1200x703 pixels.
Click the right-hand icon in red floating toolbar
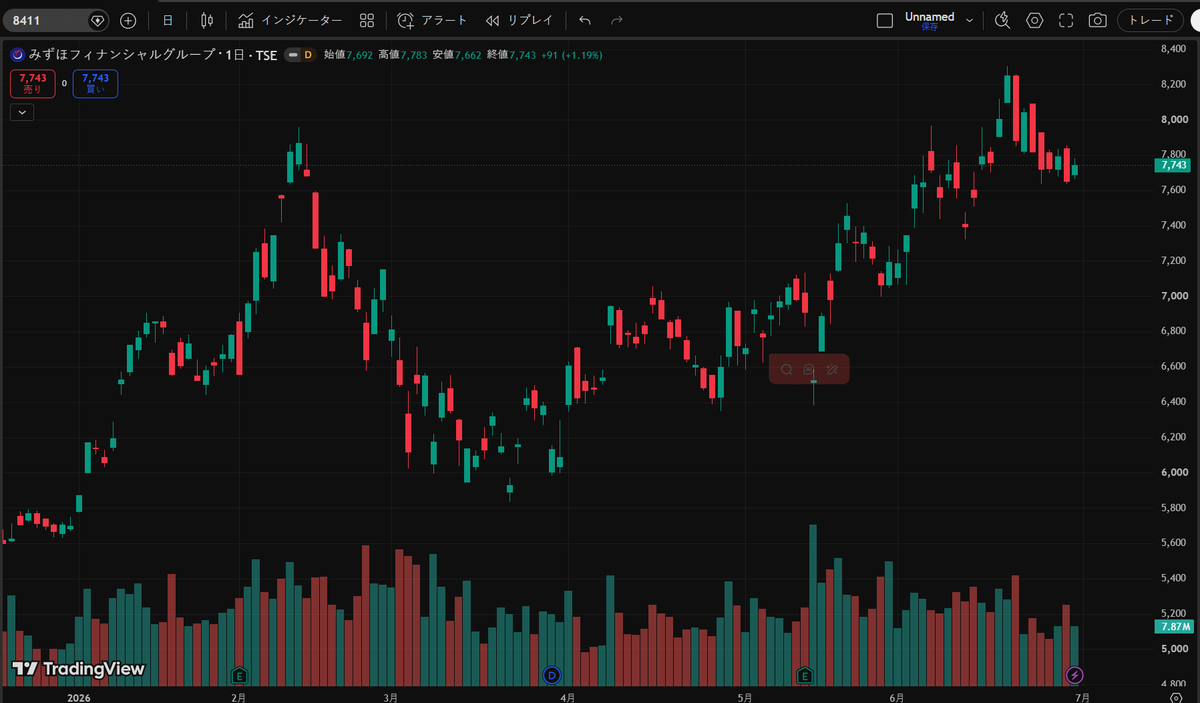832,370
